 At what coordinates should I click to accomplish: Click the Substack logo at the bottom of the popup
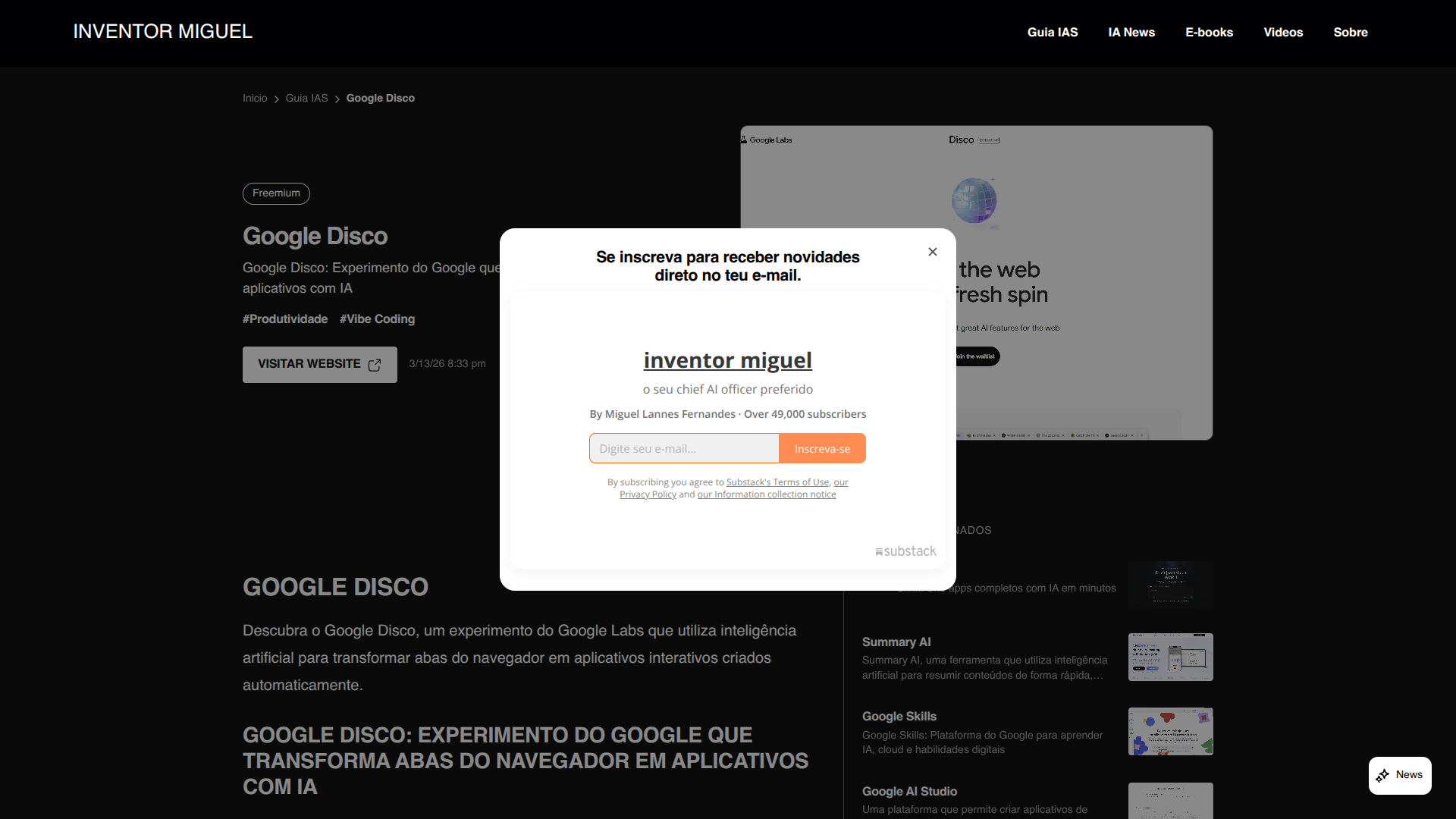[x=905, y=551]
